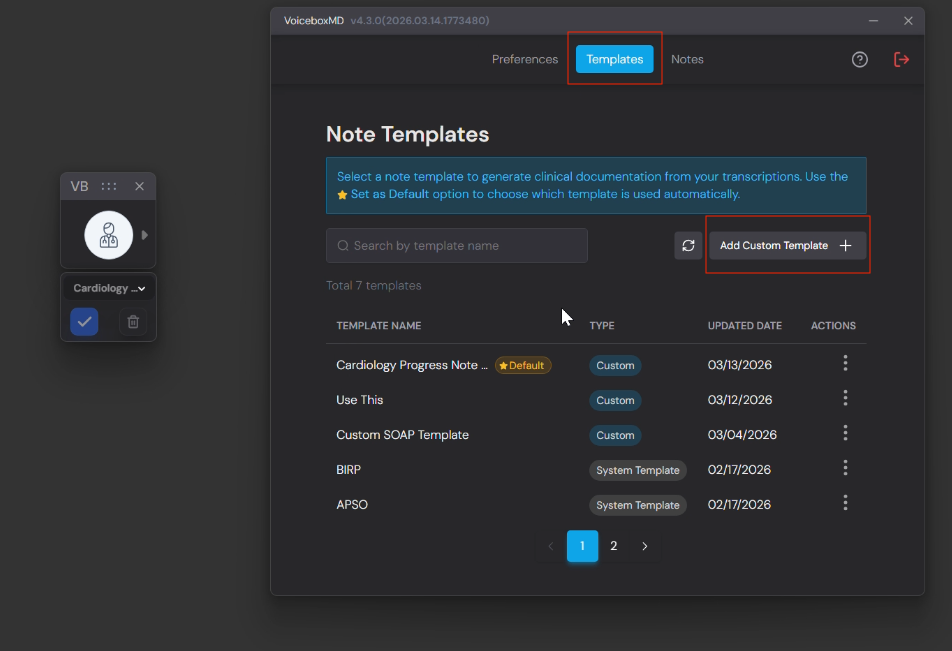Delete recording with trash icon in widget
This screenshot has height=651, width=952.
(133, 322)
